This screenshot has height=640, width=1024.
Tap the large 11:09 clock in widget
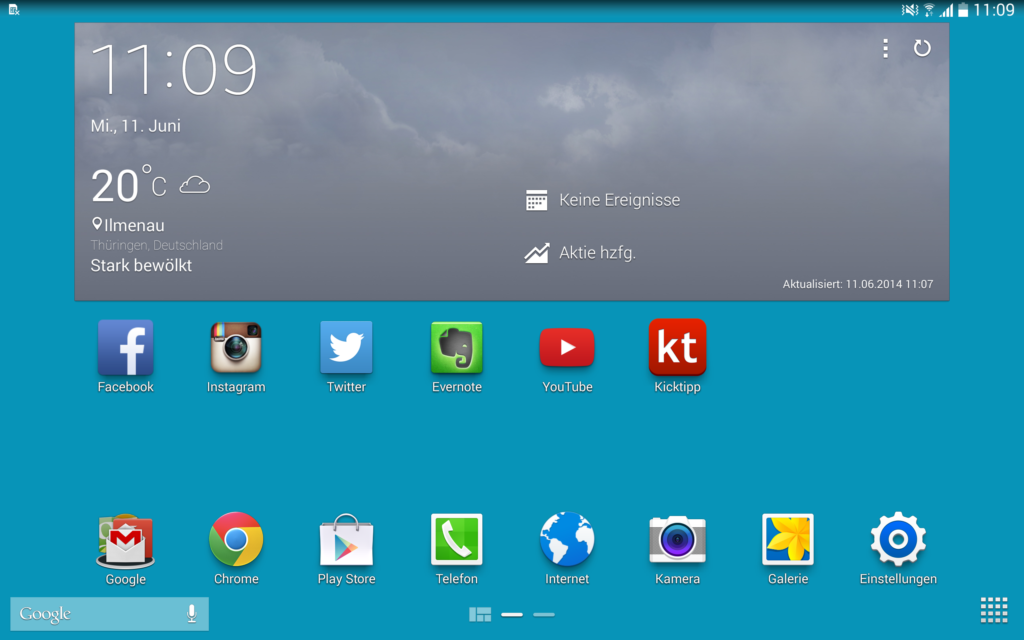174,70
